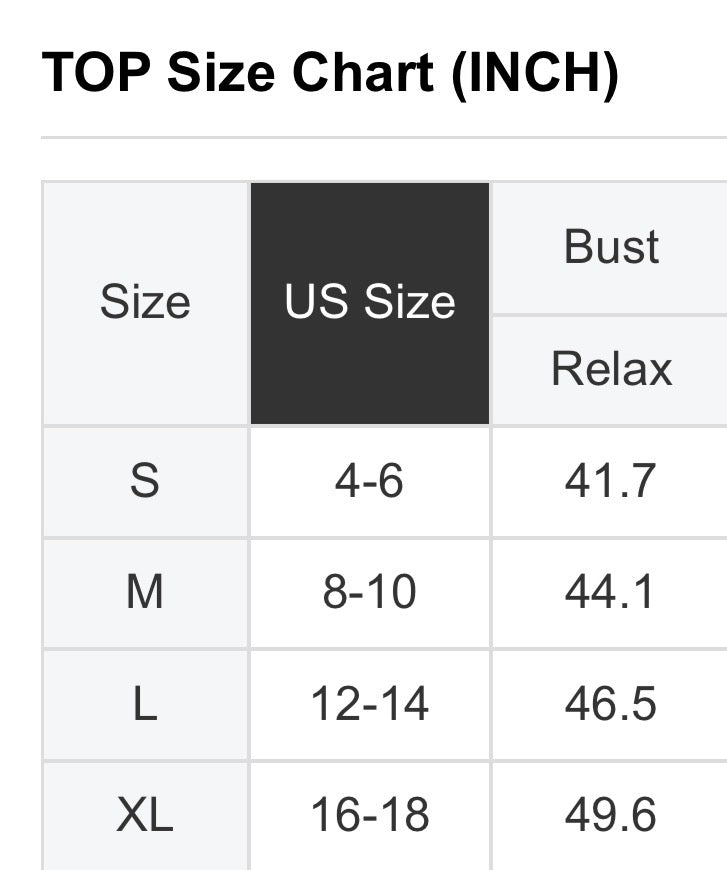Click the 8-10 US size cell
Viewport: 727px width, 870px height.
(370, 592)
